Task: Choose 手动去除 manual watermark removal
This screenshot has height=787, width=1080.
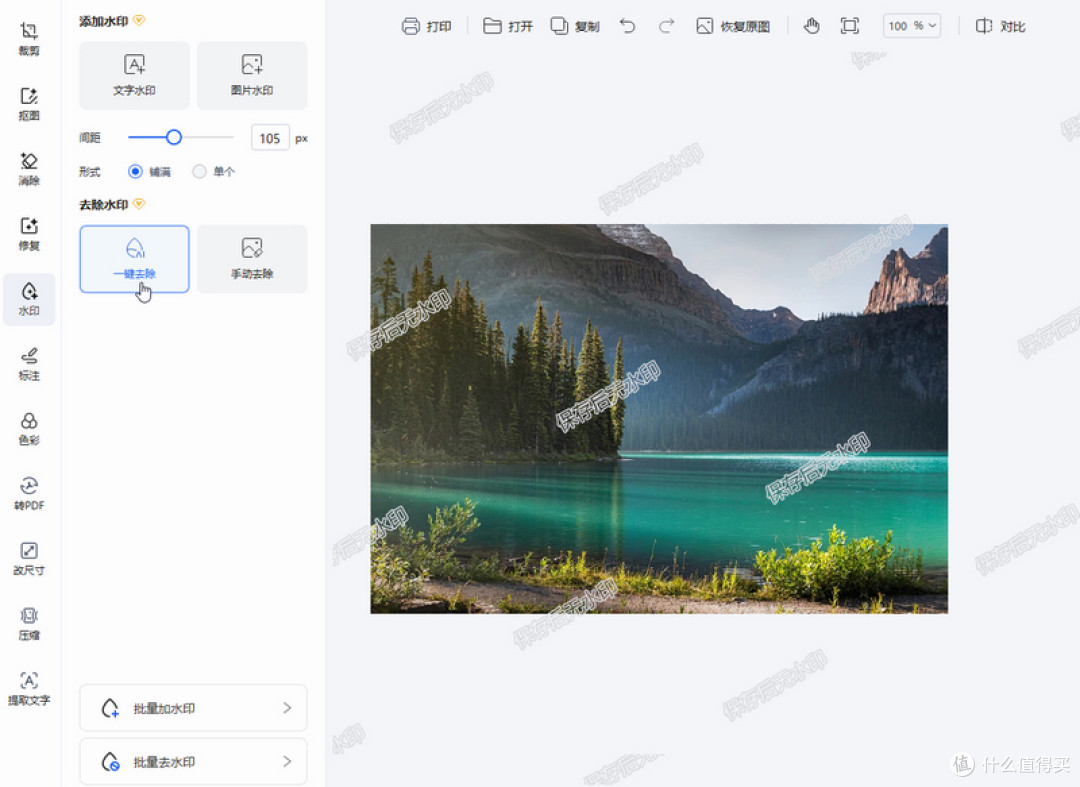Action: point(252,259)
